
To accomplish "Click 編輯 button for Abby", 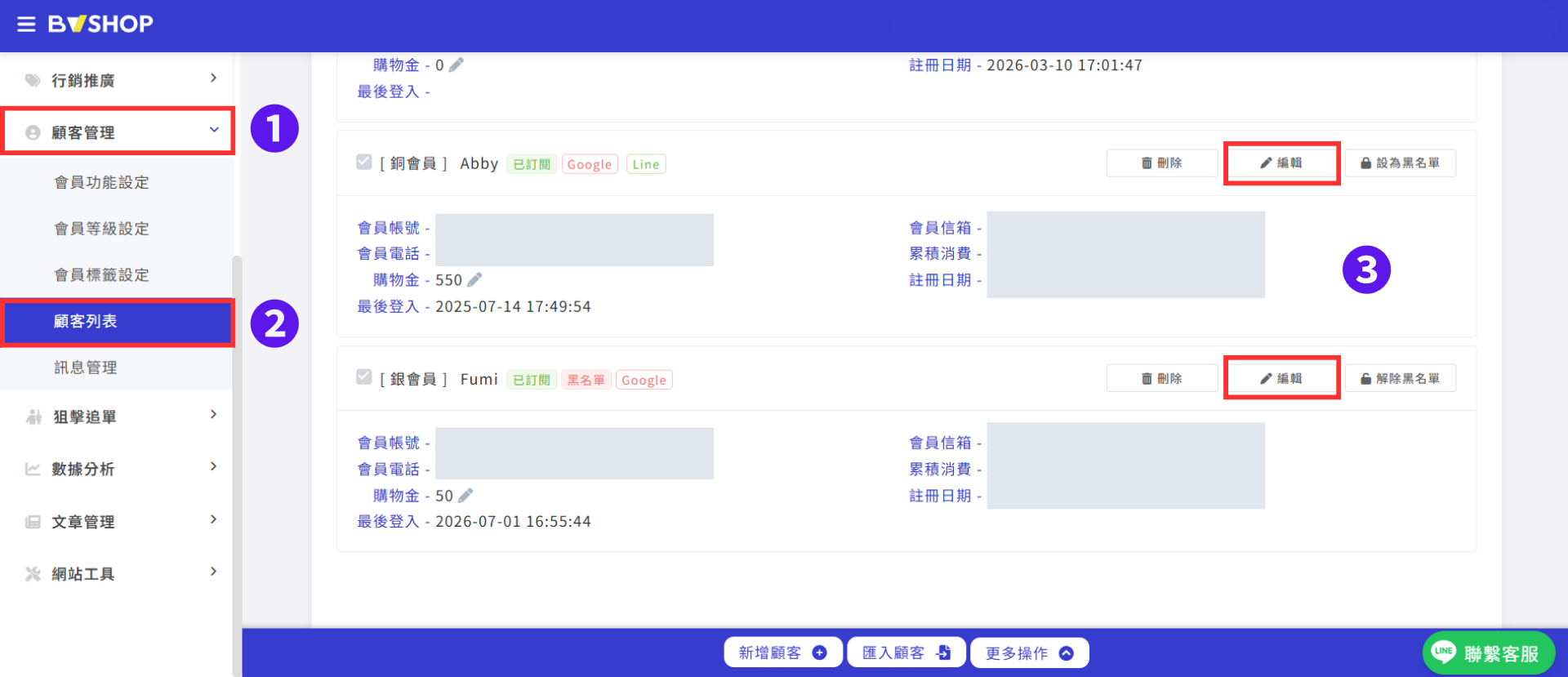I will [1281, 163].
